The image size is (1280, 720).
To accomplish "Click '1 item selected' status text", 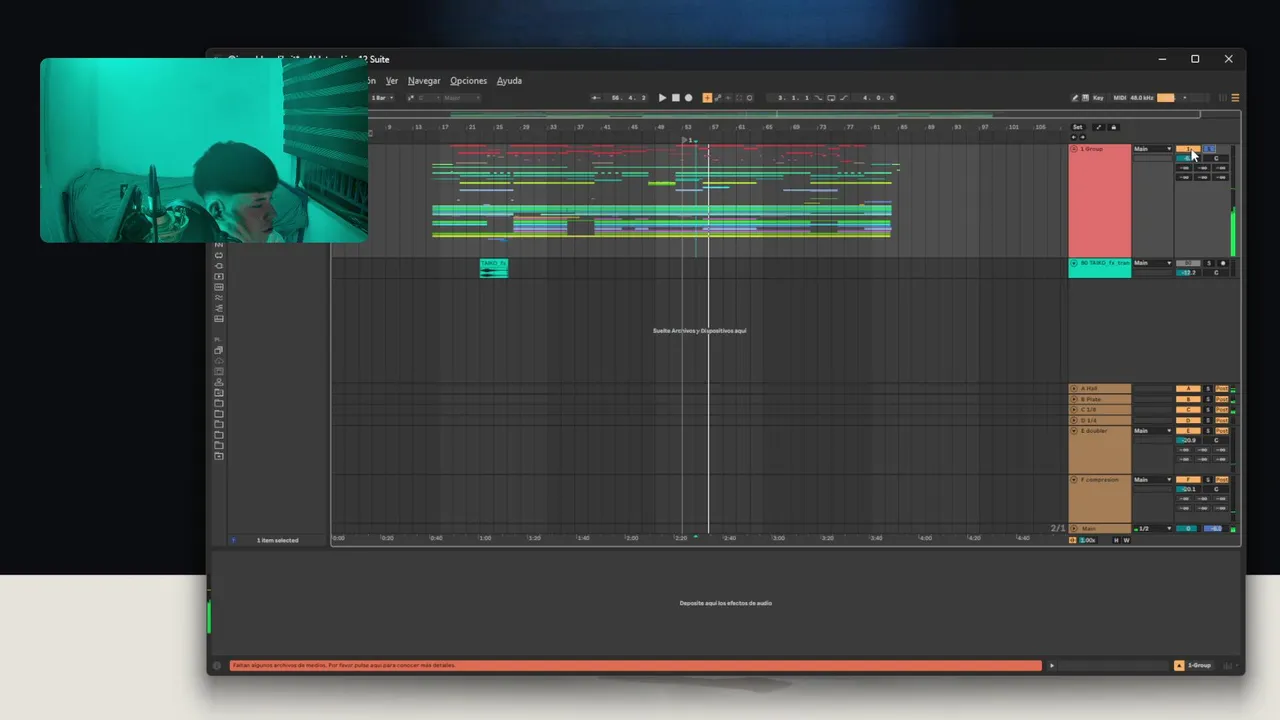I will point(278,540).
